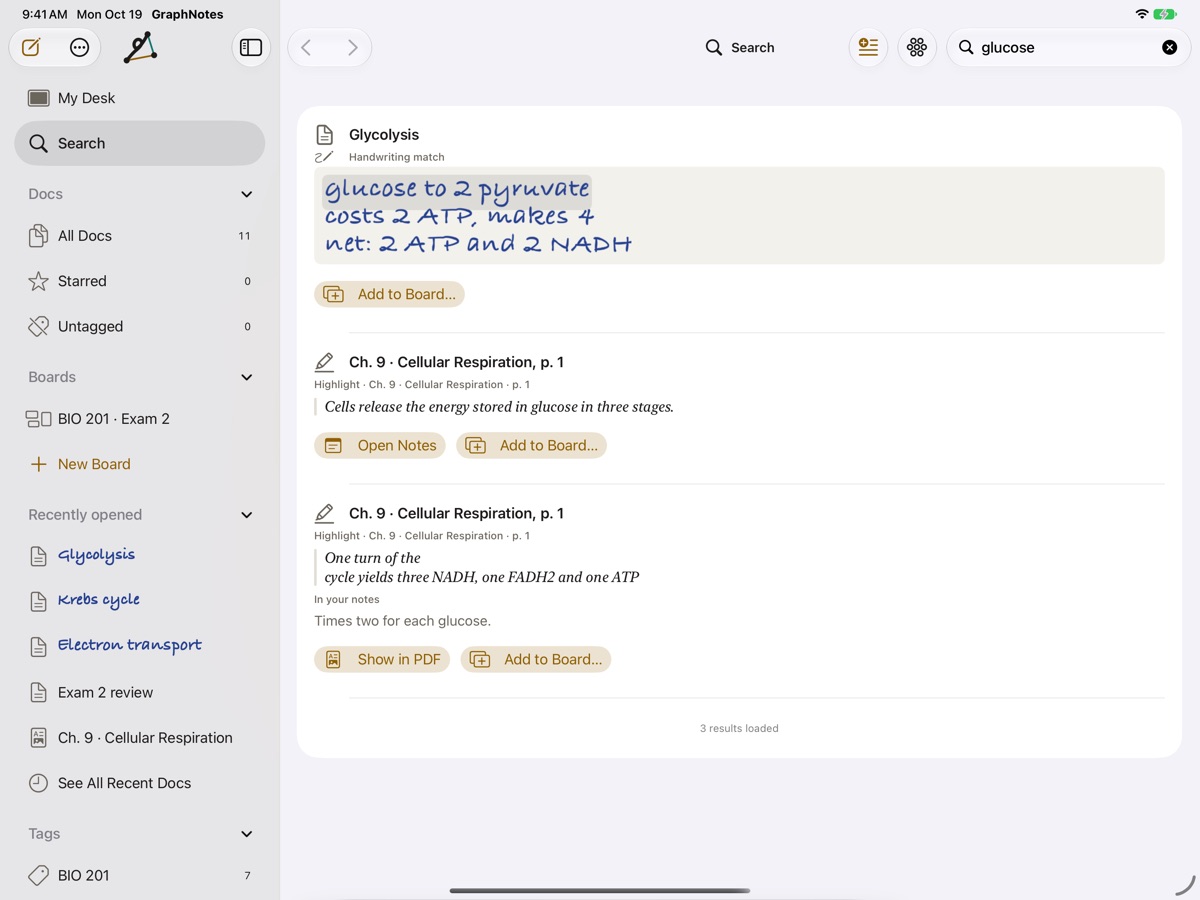1200x900 pixels.
Task: Collapse the Recently opened section
Action: point(247,515)
